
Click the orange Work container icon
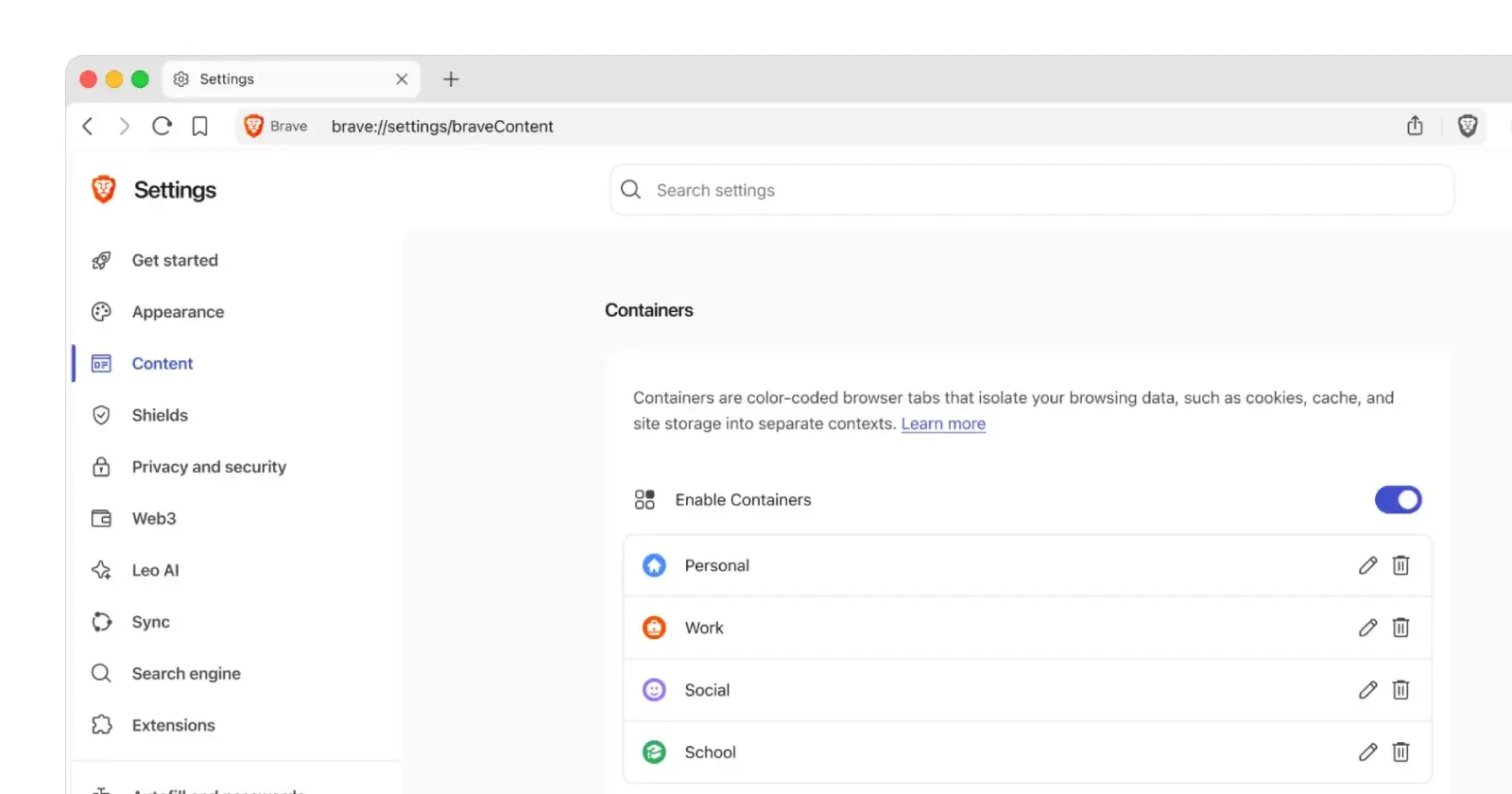coord(654,628)
